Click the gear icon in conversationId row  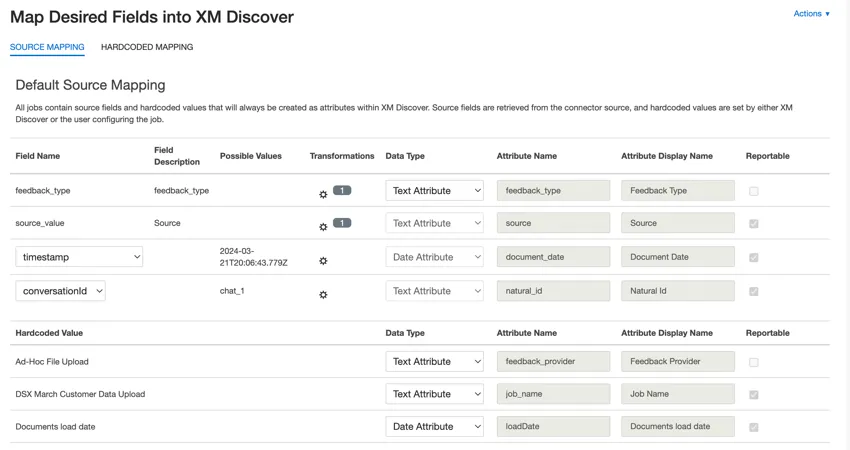[323, 295]
